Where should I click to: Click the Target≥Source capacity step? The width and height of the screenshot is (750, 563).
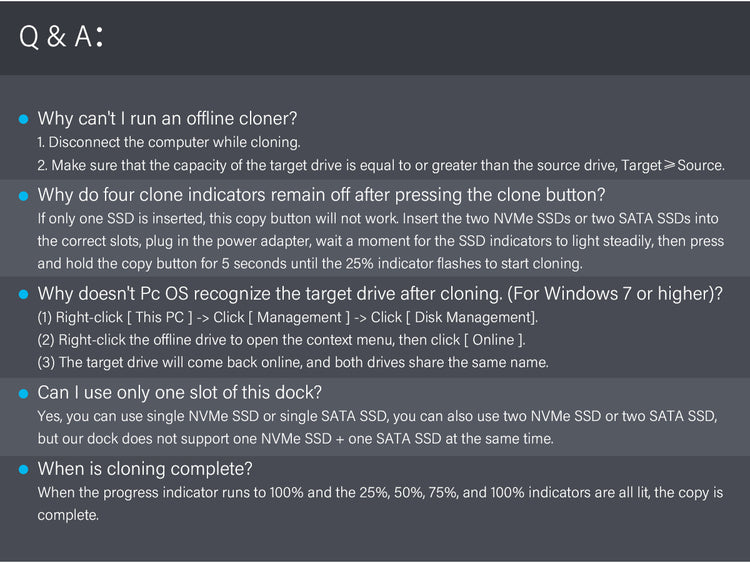pyautogui.click(x=381, y=165)
